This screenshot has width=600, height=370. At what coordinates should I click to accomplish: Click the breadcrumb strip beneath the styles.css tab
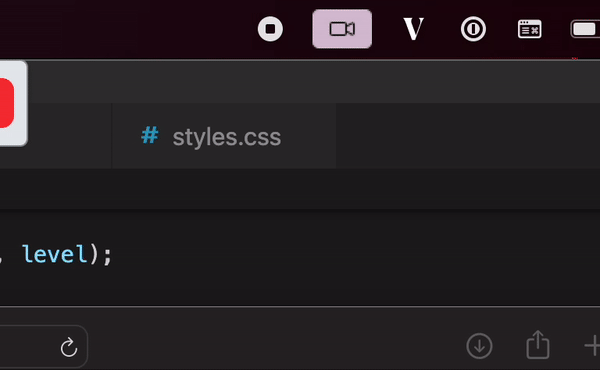(300, 189)
